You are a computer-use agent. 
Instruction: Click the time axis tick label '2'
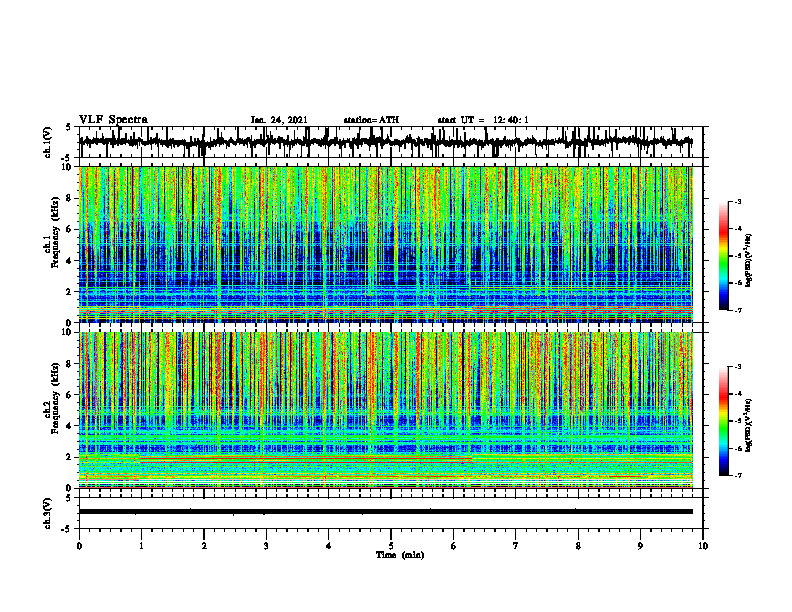click(x=204, y=546)
